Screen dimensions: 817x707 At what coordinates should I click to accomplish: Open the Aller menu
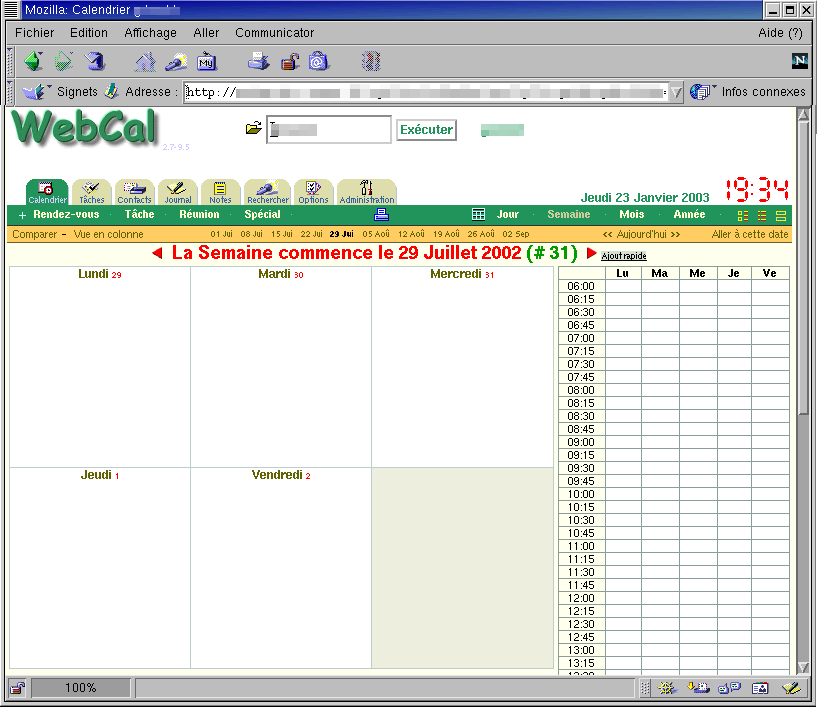pyautogui.click(x=206, y=33)
